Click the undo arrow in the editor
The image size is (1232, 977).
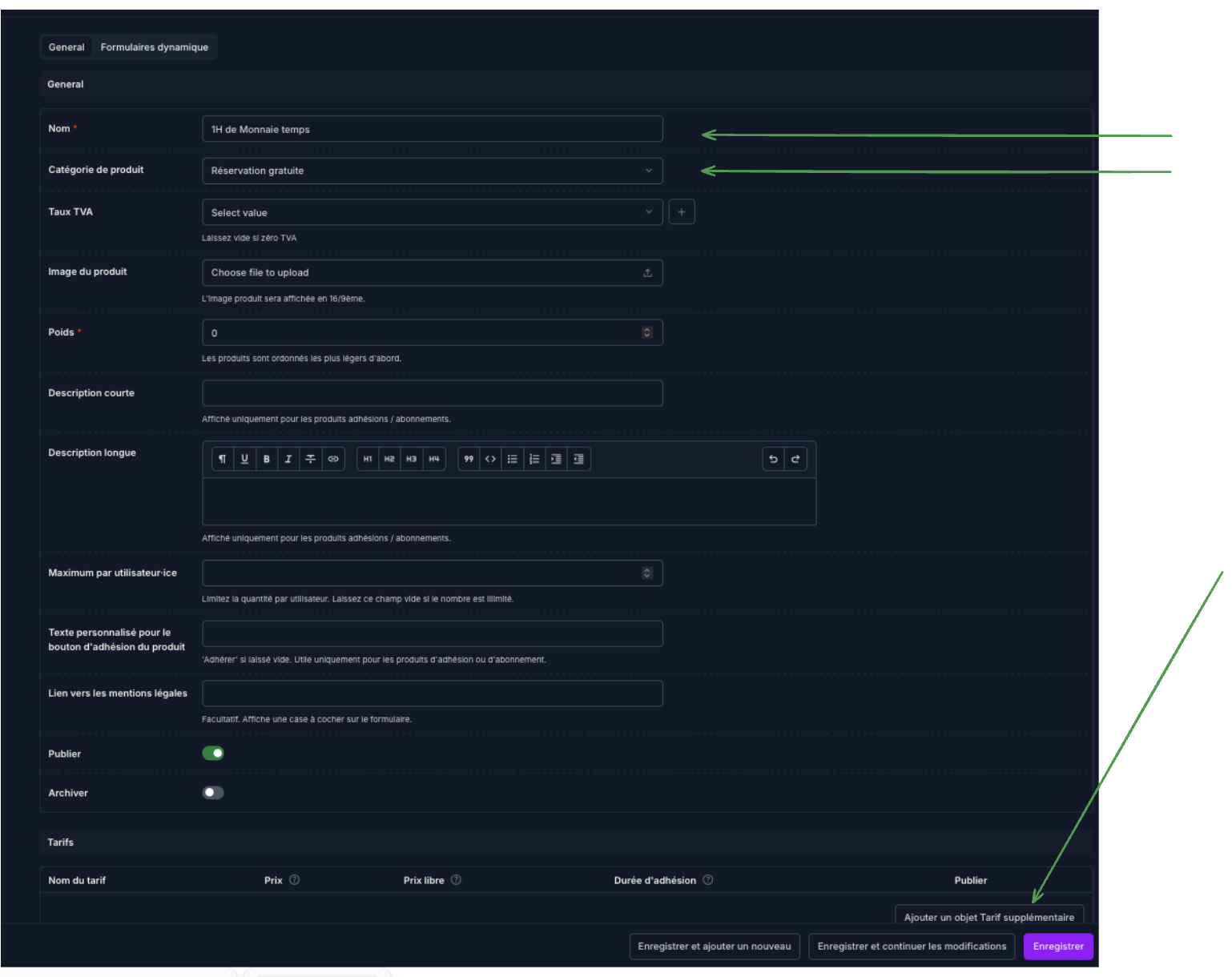click(773, 459)
